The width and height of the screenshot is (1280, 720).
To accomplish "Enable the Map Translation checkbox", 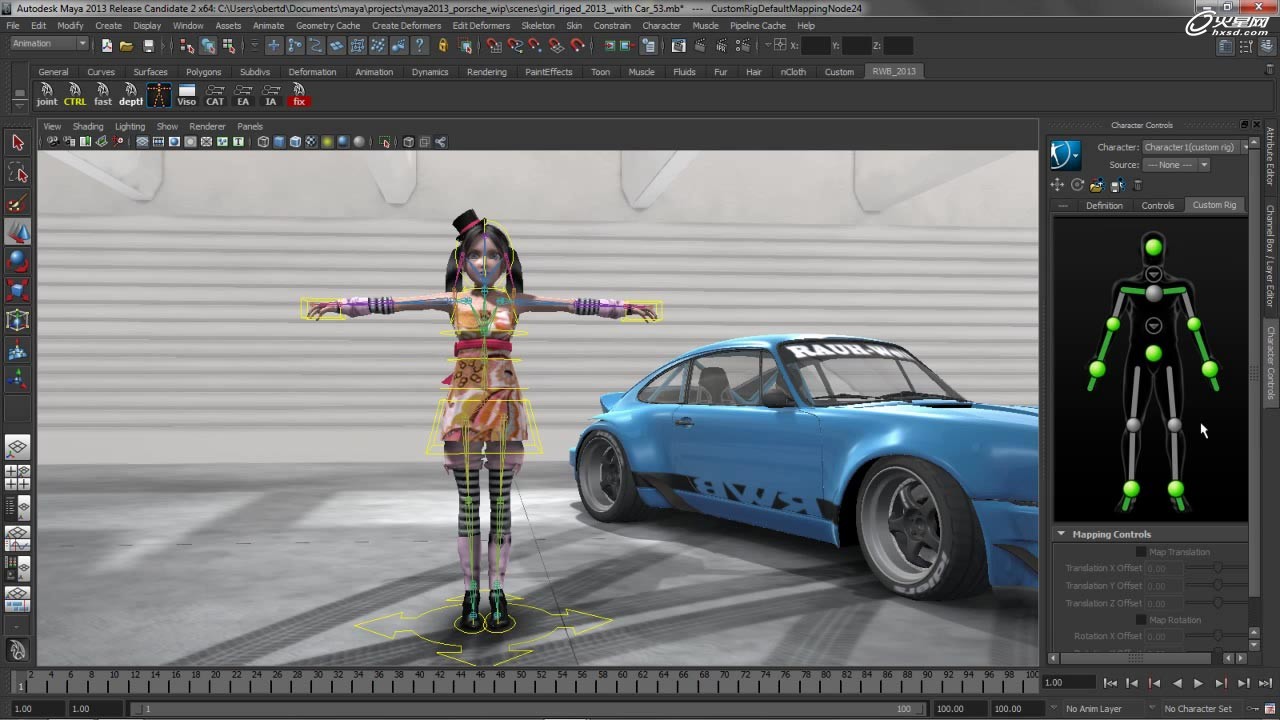I will pos(1141,552).
